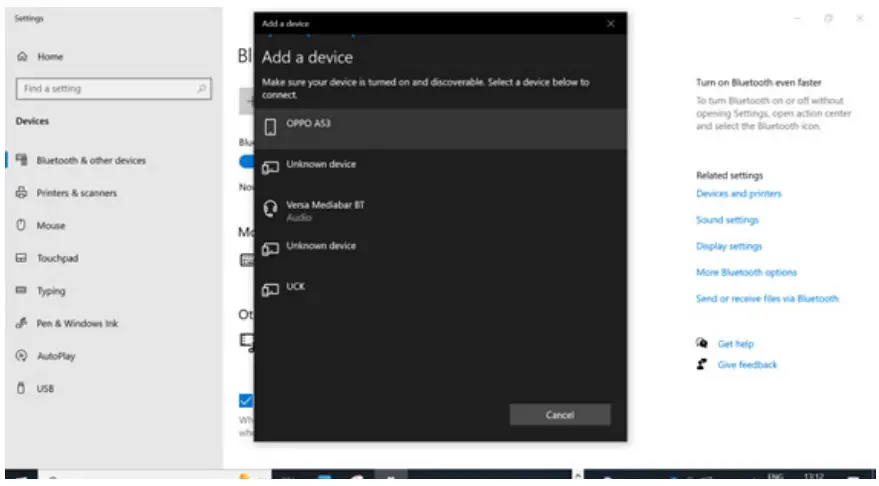Select the OPPO A53 phone device

point(440,128)
